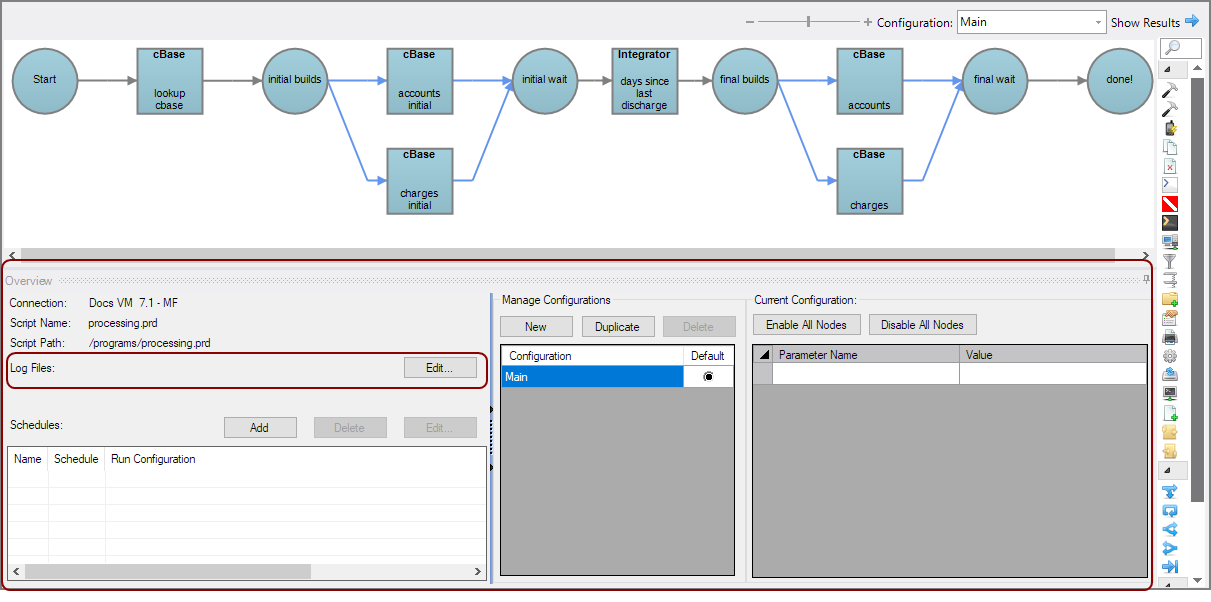Click the blue Show Results arrow
Viewport: 1211px width, 602px height.
point(1191,21)
